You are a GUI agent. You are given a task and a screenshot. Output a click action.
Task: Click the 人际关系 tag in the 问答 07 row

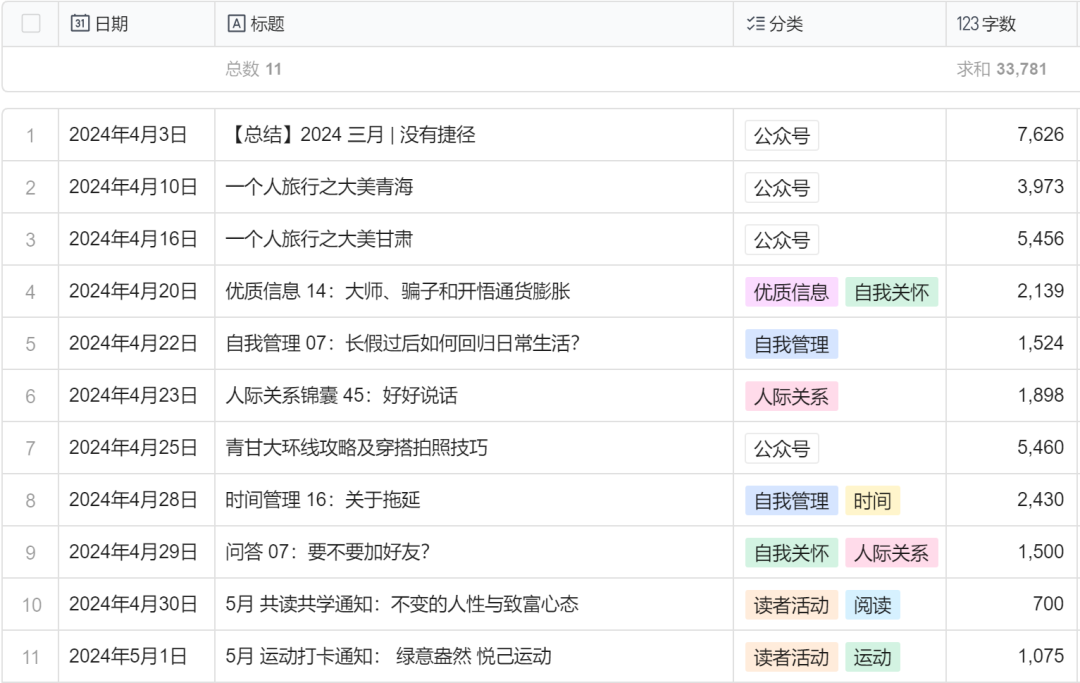(891, 553)
